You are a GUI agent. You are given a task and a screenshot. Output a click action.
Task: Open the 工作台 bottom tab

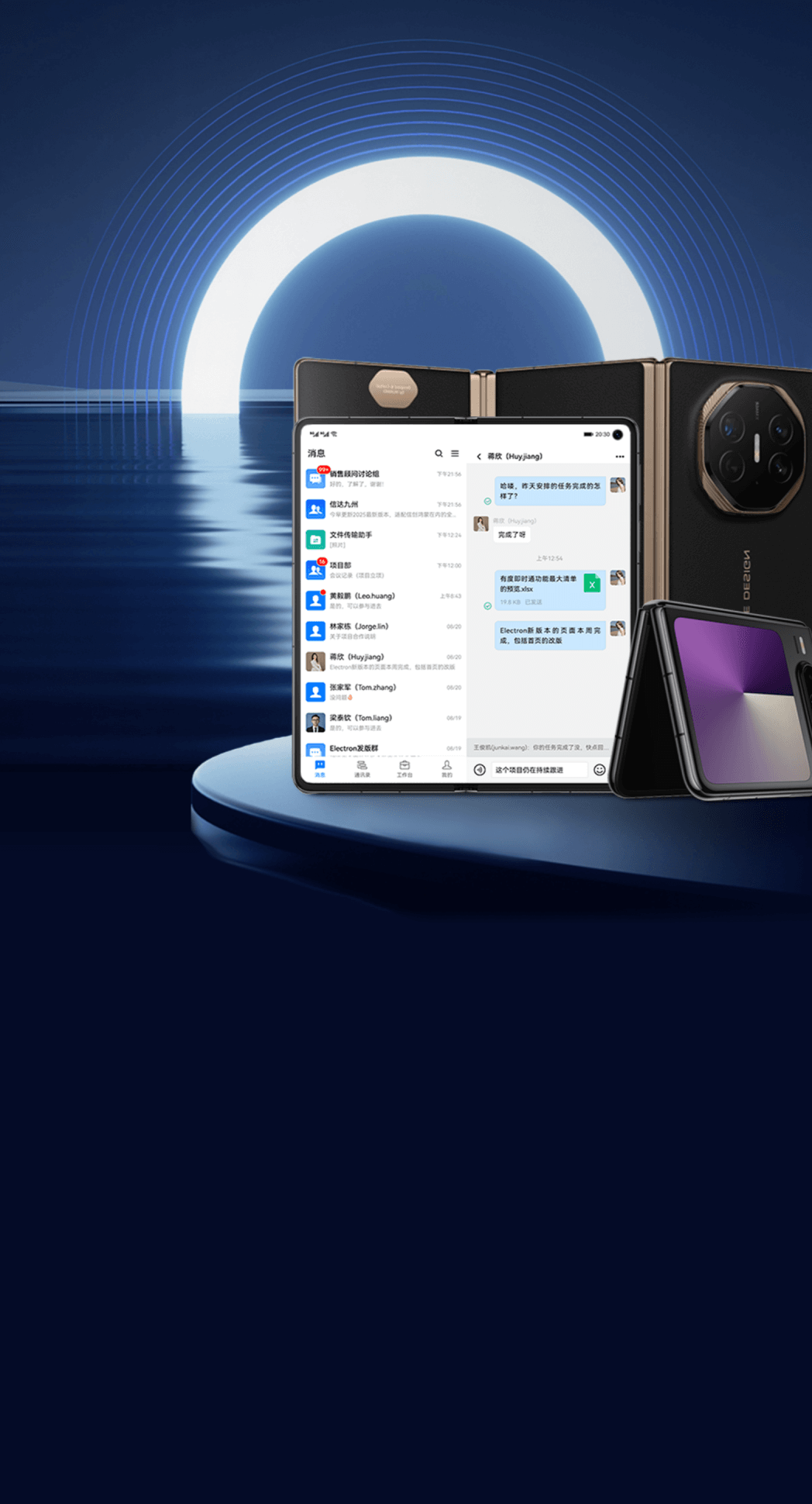pyautogui.click(x=404, y=769)
